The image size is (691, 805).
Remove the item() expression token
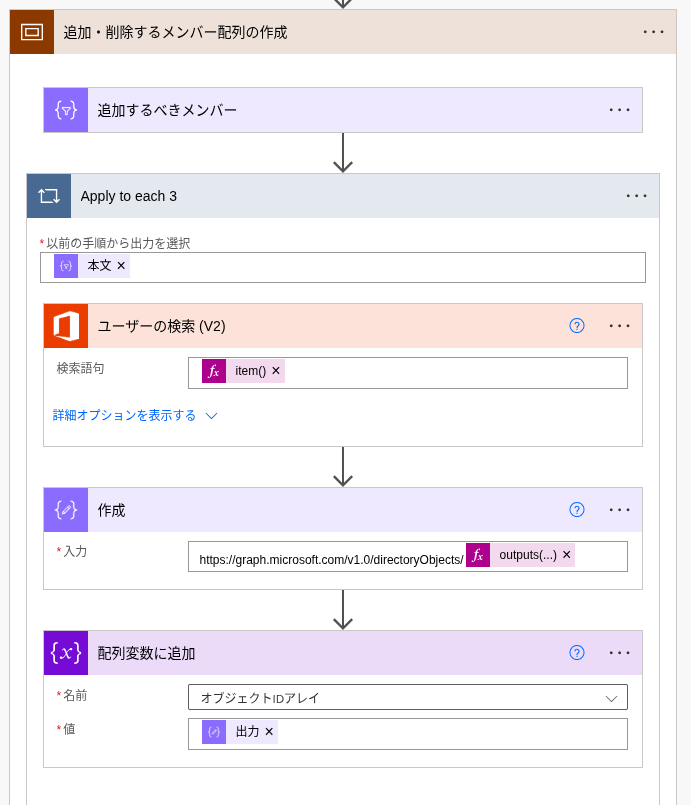tap(276, 371)
